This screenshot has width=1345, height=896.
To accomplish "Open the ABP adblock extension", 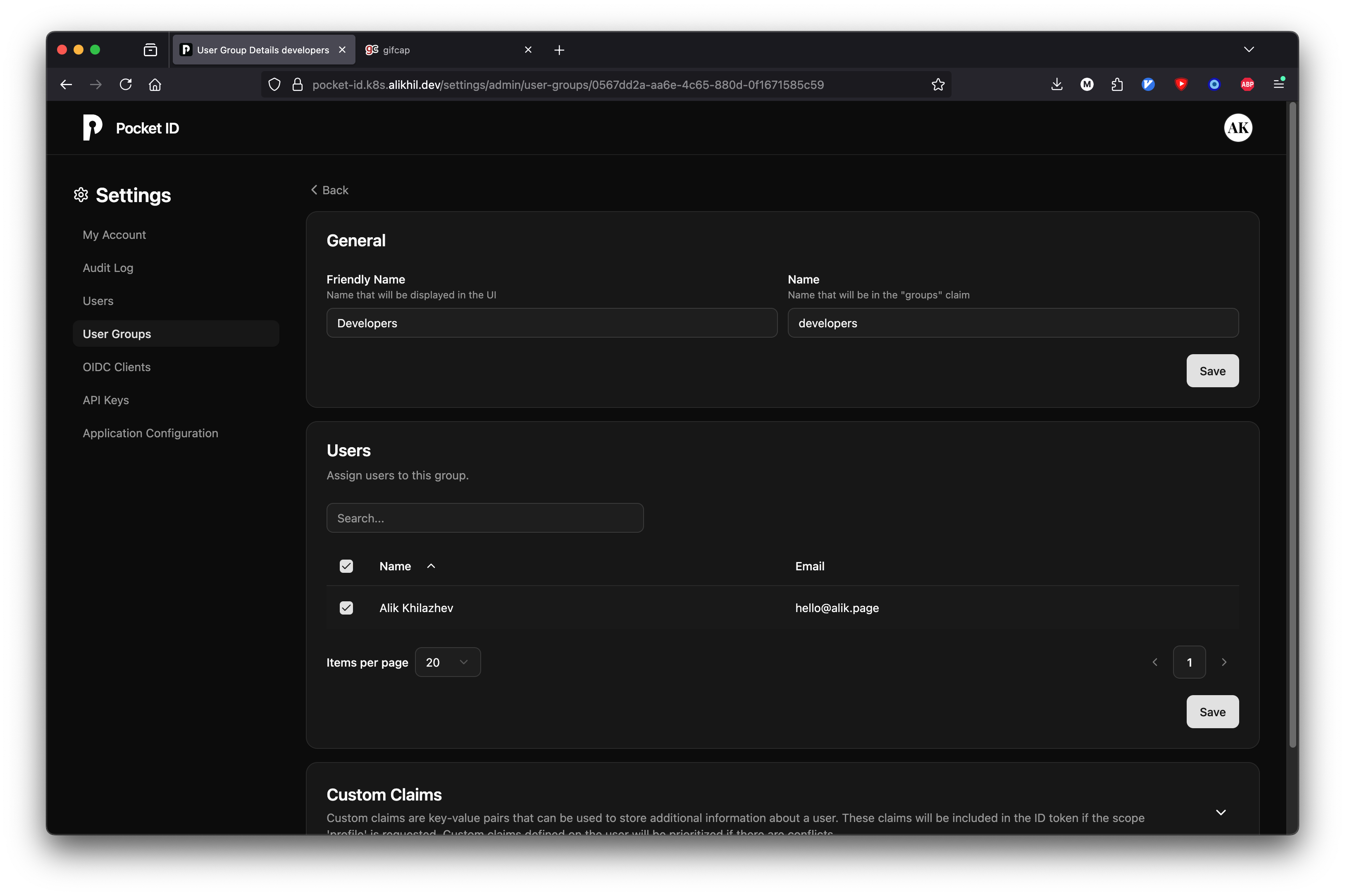I will click(1247, 85).
